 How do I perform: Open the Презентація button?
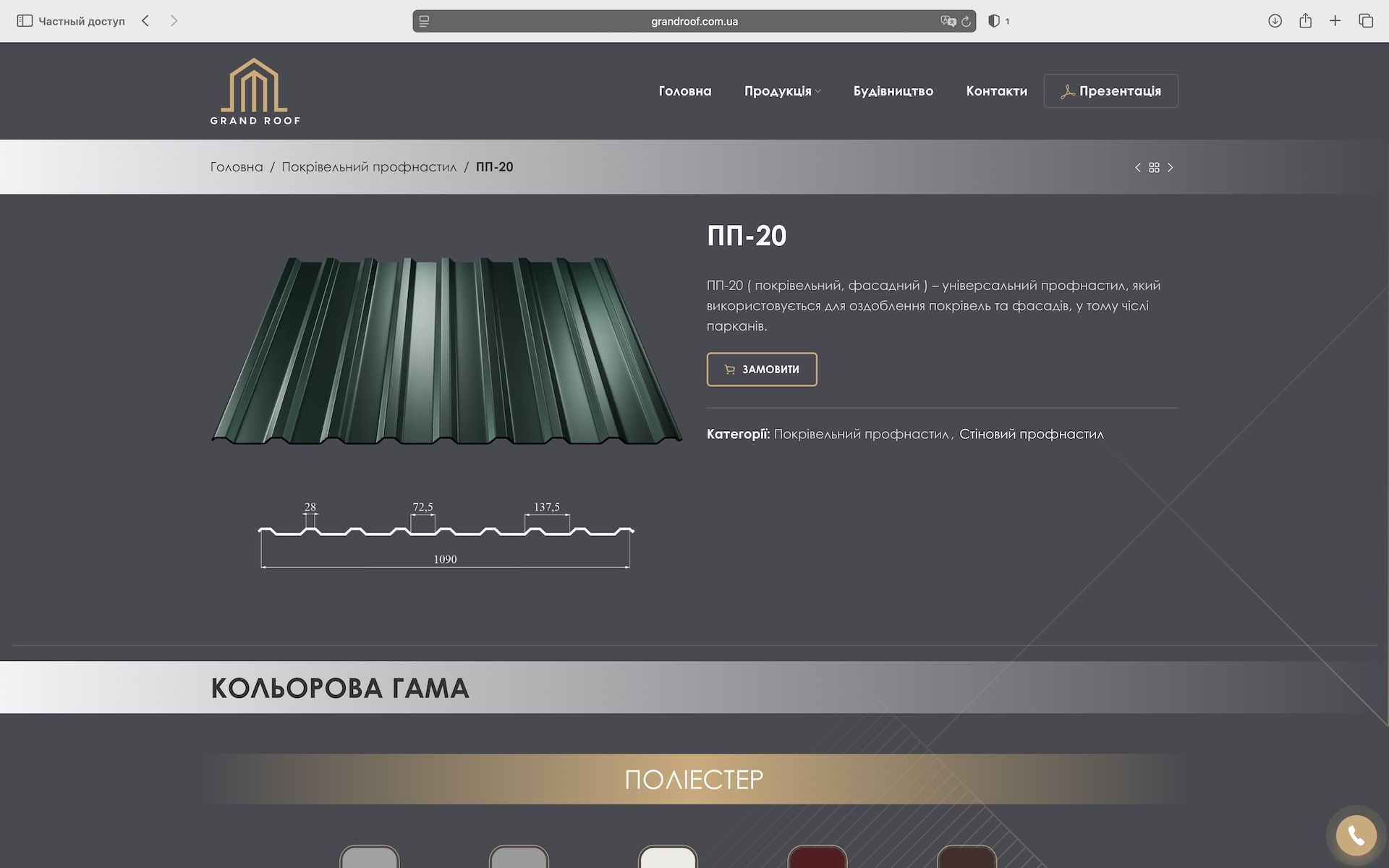tap(1110, 91)
